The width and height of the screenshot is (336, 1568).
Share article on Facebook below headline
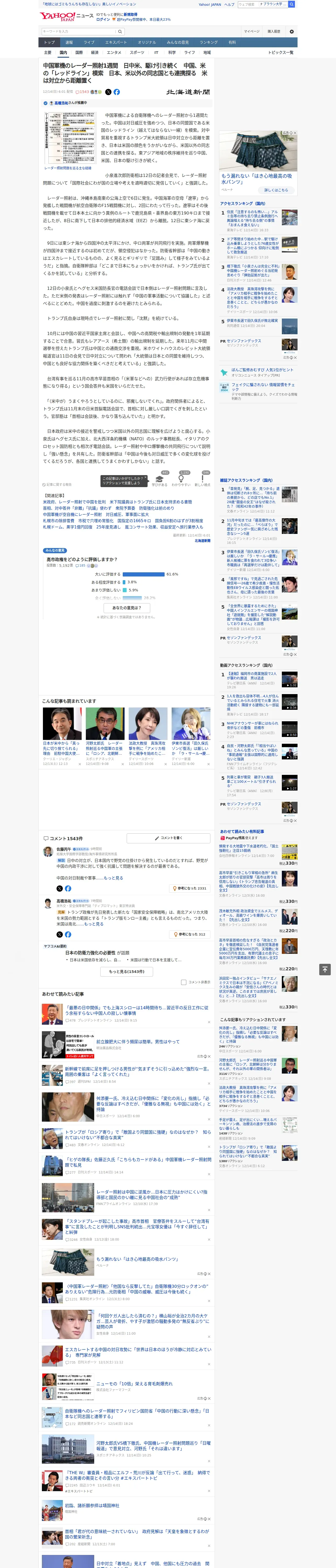[x=116, y=92]
